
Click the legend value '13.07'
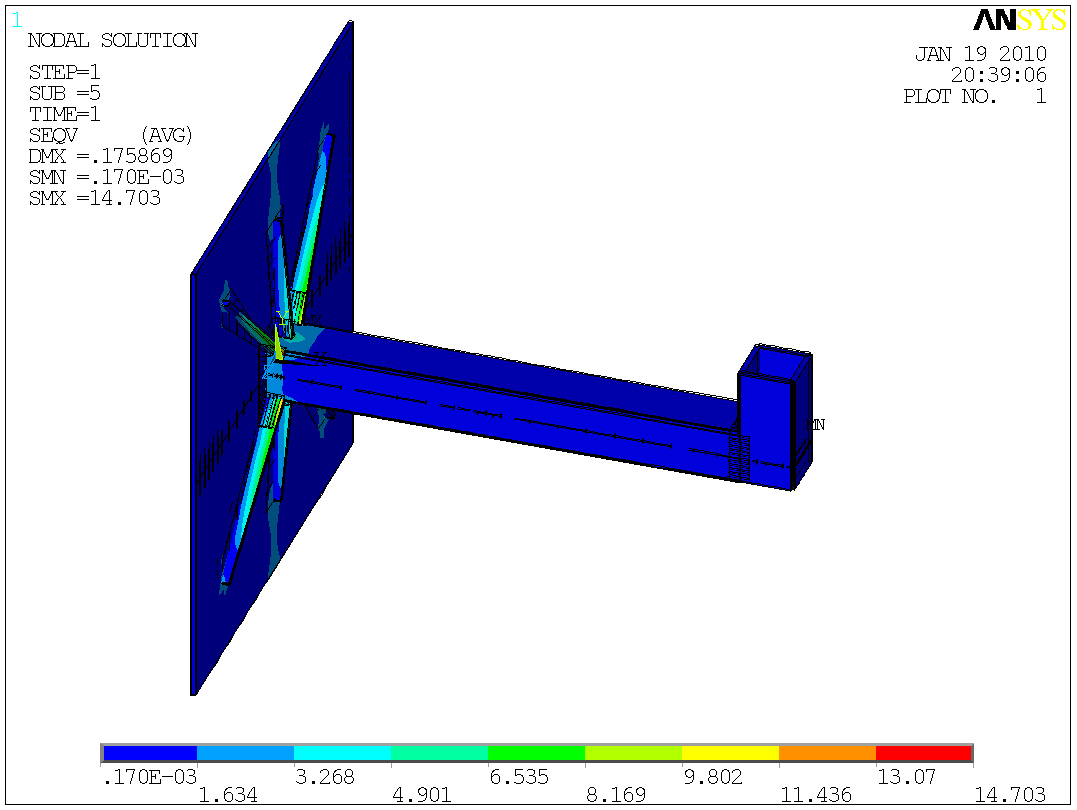[x=907, y=777]
